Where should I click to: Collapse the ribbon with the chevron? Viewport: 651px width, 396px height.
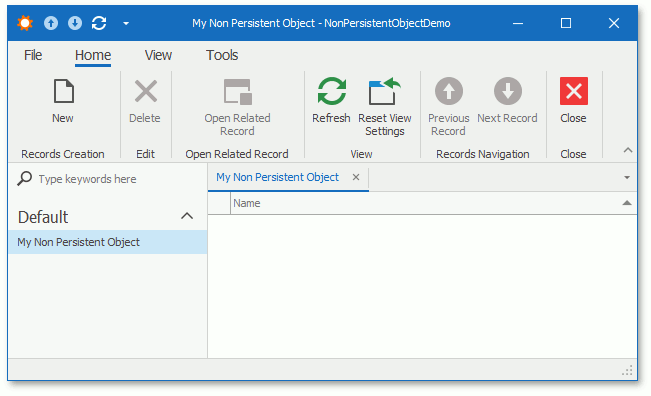point(628,150)
